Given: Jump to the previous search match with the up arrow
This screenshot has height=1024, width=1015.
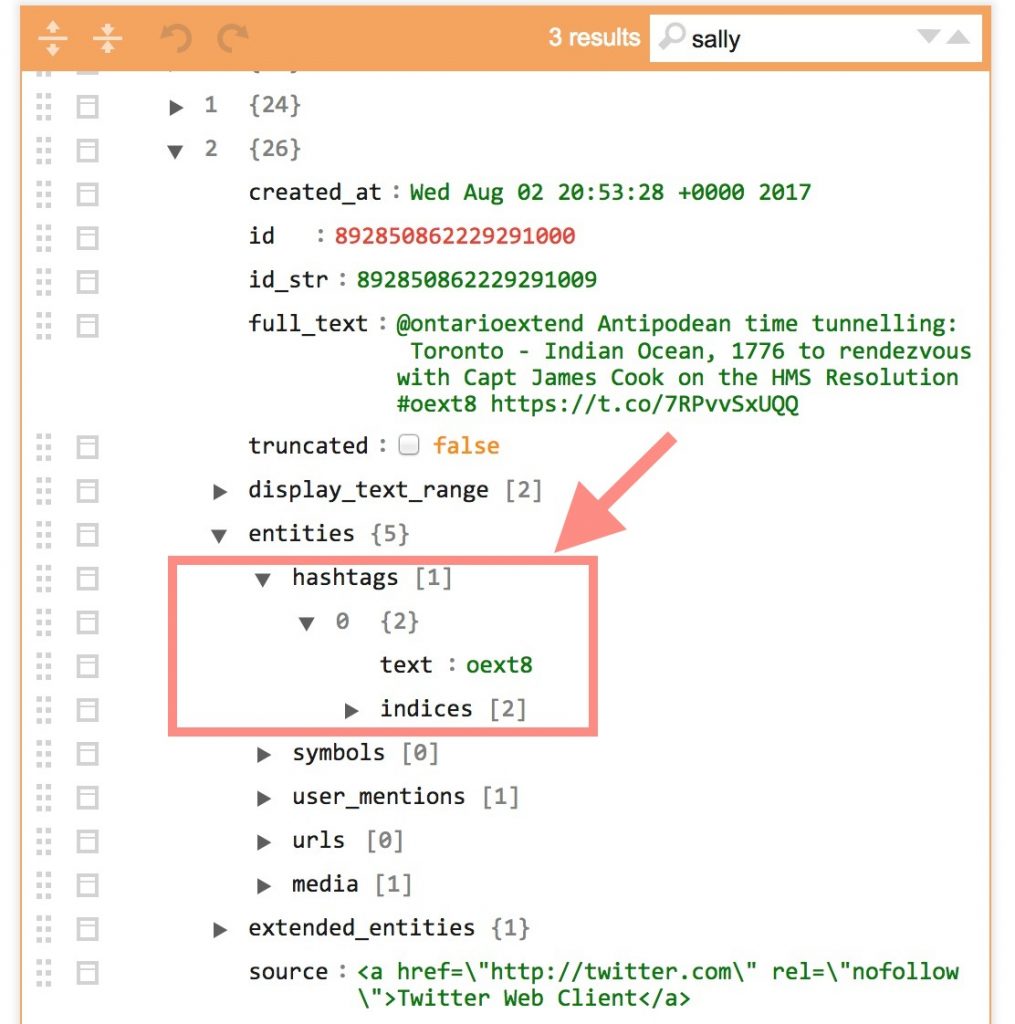Looking at the screenshot, I should click(958, 38).
